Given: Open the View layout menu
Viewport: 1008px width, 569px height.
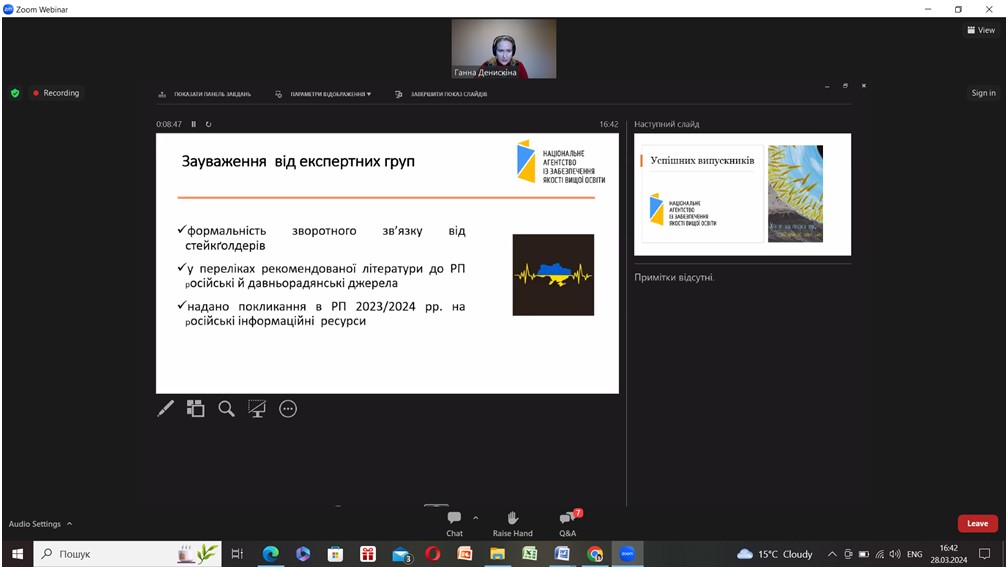Looking at the screenshot, I should tap(980, 30).
